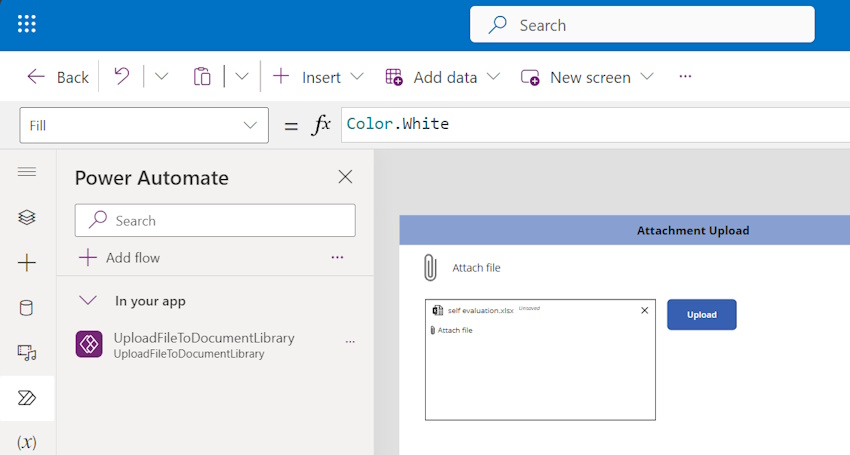The width and height of the screenshot is (850, 455).
Task: Collapse the In your app section
Action: 88,300
